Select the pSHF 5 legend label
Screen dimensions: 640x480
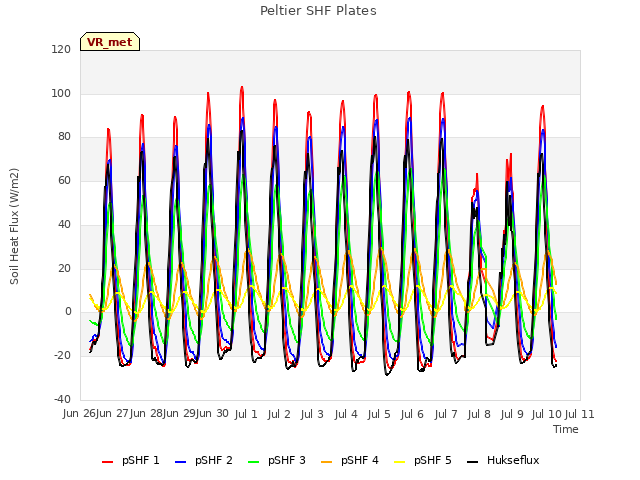(x=433, y=460)
